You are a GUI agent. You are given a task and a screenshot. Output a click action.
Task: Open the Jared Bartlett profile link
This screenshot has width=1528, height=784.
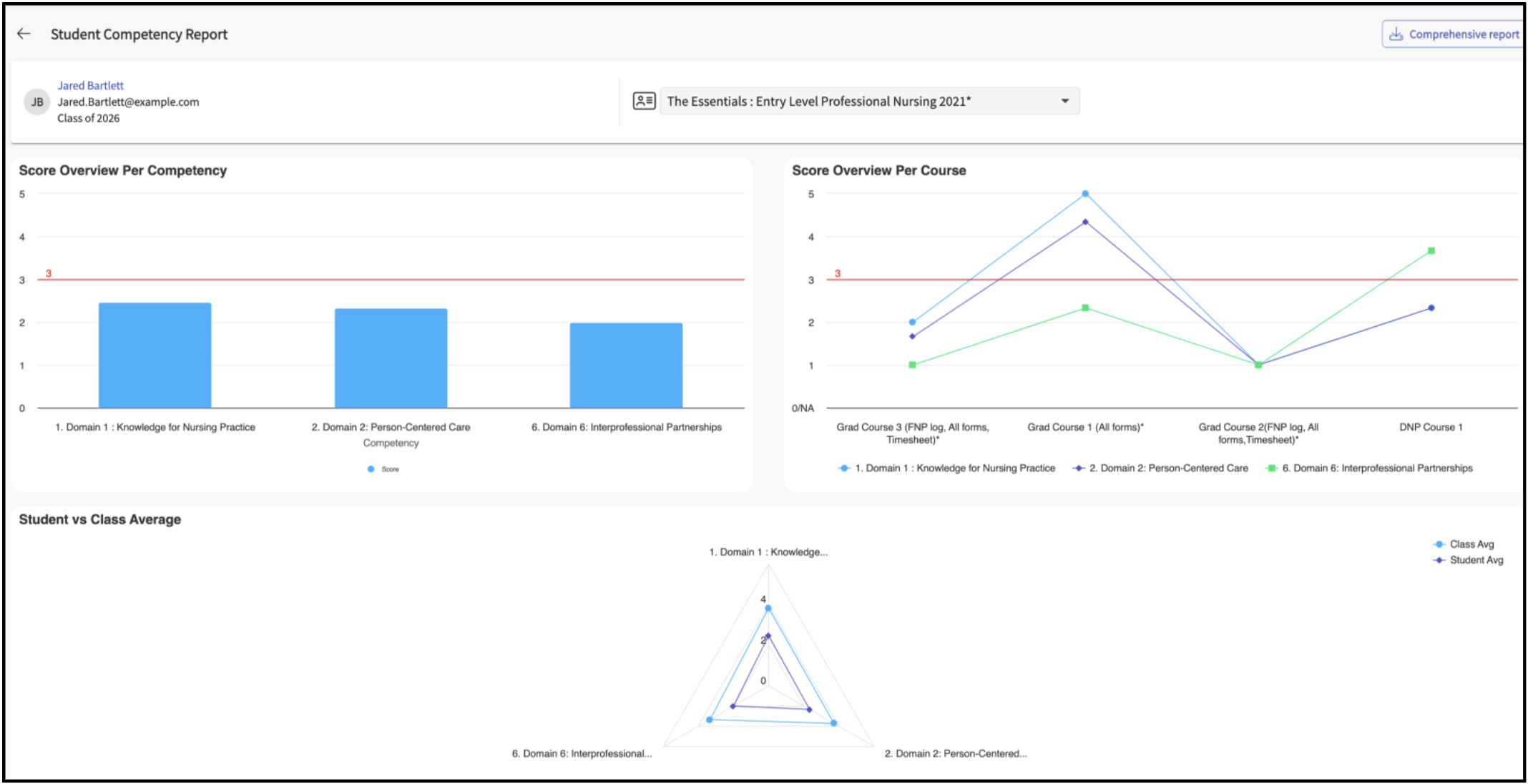(x=90, y=85)
